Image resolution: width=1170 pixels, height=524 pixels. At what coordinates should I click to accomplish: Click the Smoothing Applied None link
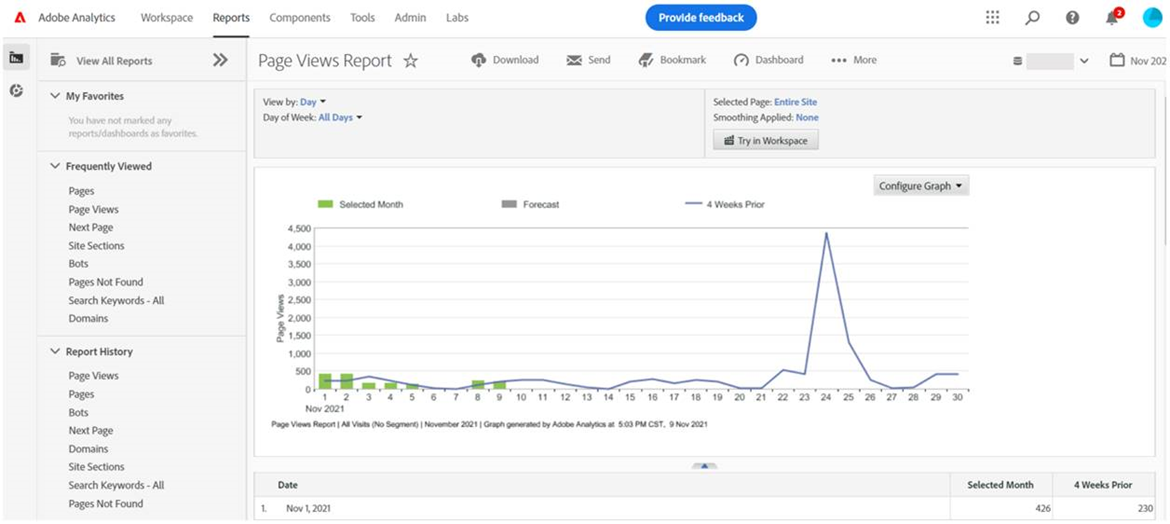(807, 117)
